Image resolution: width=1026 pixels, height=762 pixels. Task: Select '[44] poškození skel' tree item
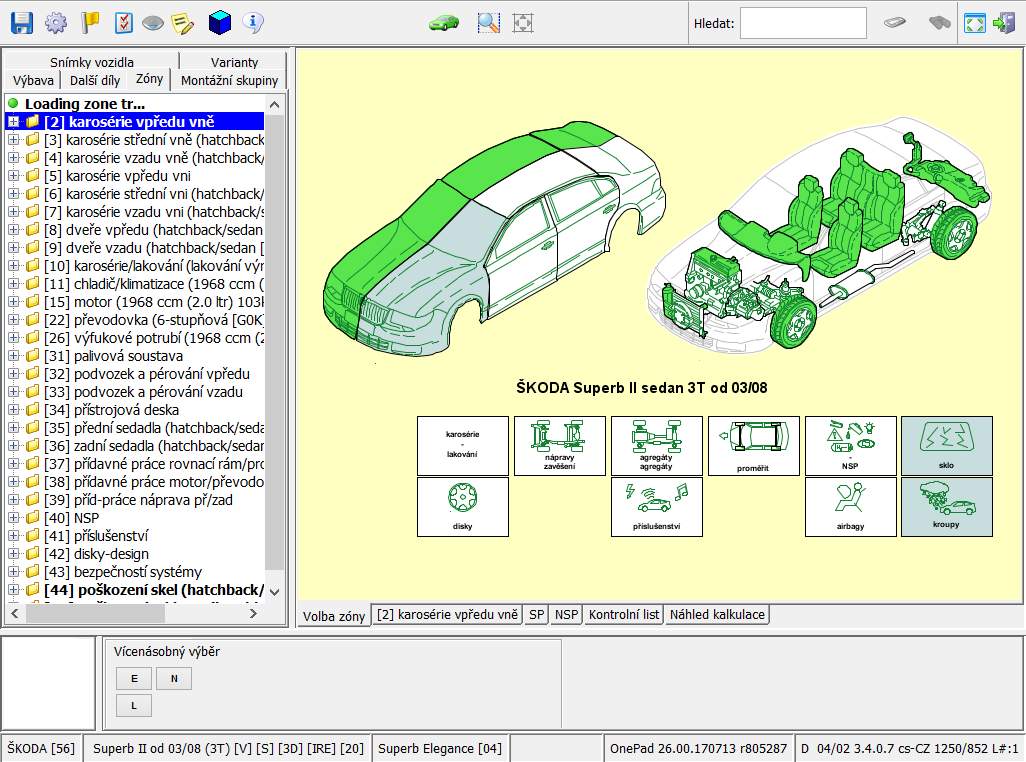click(x=154, y=590)
